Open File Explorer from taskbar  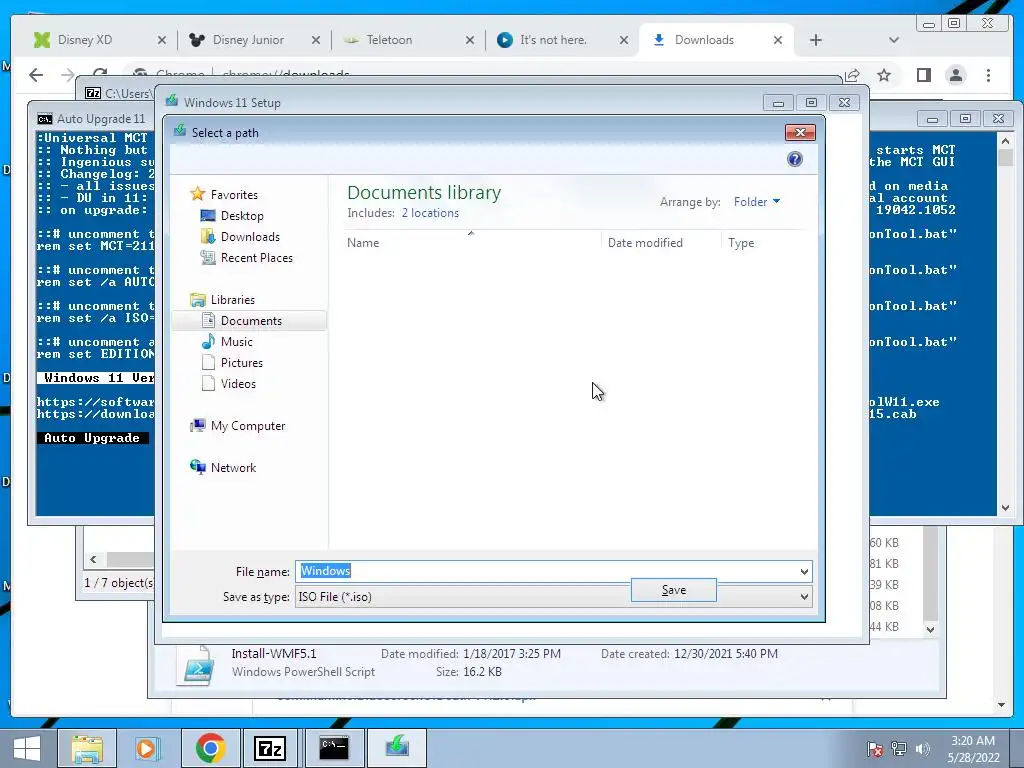[x=87, y=748]
